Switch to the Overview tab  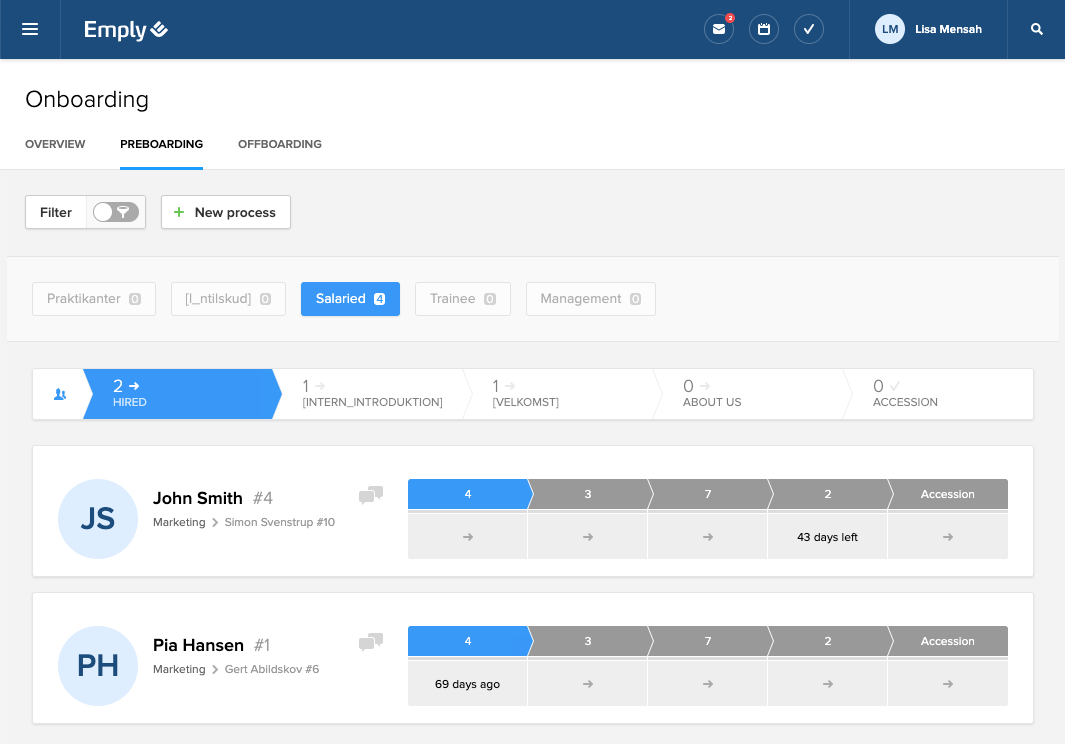coord(55,144)
